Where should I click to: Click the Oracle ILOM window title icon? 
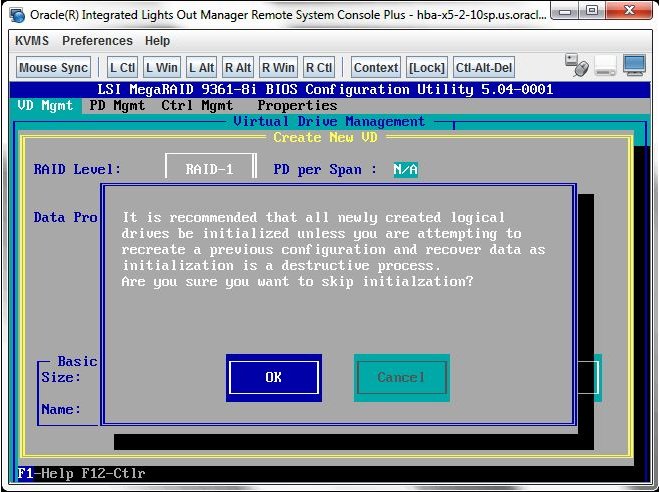(x=18, y=16)
